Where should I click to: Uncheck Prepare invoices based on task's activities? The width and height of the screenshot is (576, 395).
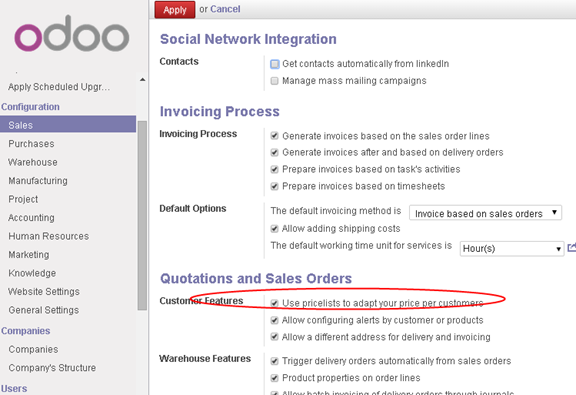(274, 169)
